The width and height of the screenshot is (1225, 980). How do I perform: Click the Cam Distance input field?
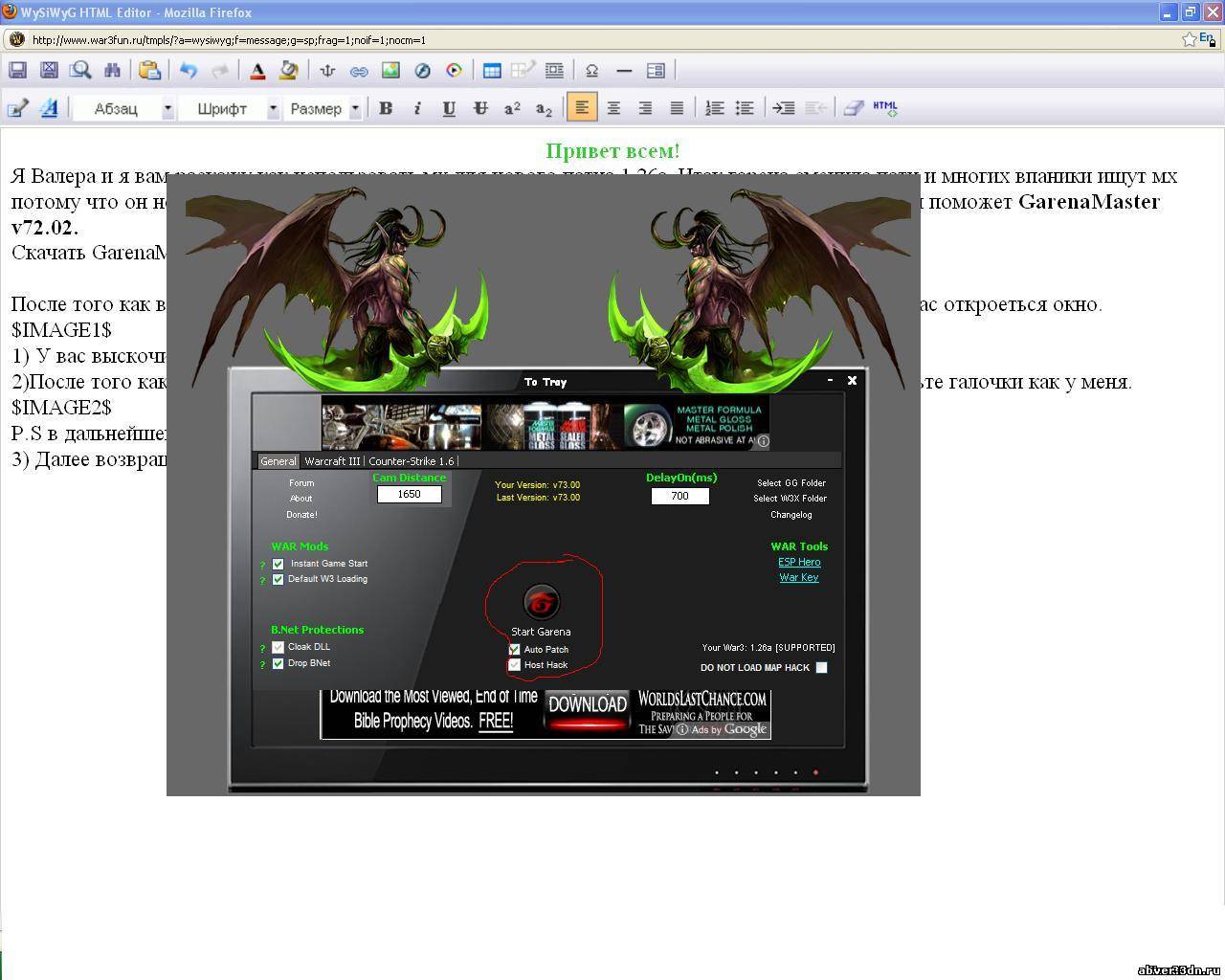coord(409,495)
